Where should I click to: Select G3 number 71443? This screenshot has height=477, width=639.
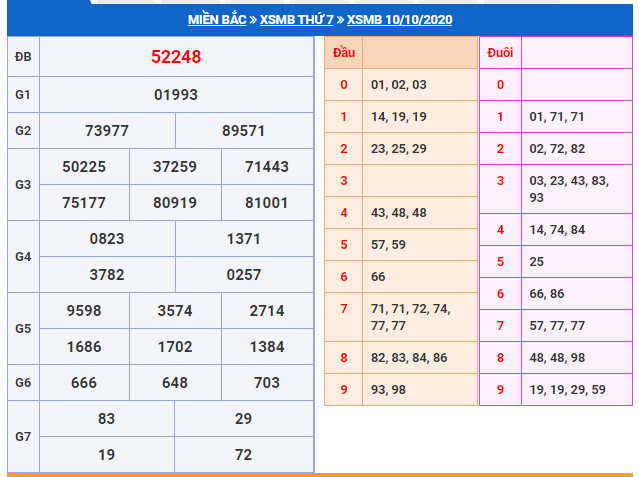[x=267, y=167]
